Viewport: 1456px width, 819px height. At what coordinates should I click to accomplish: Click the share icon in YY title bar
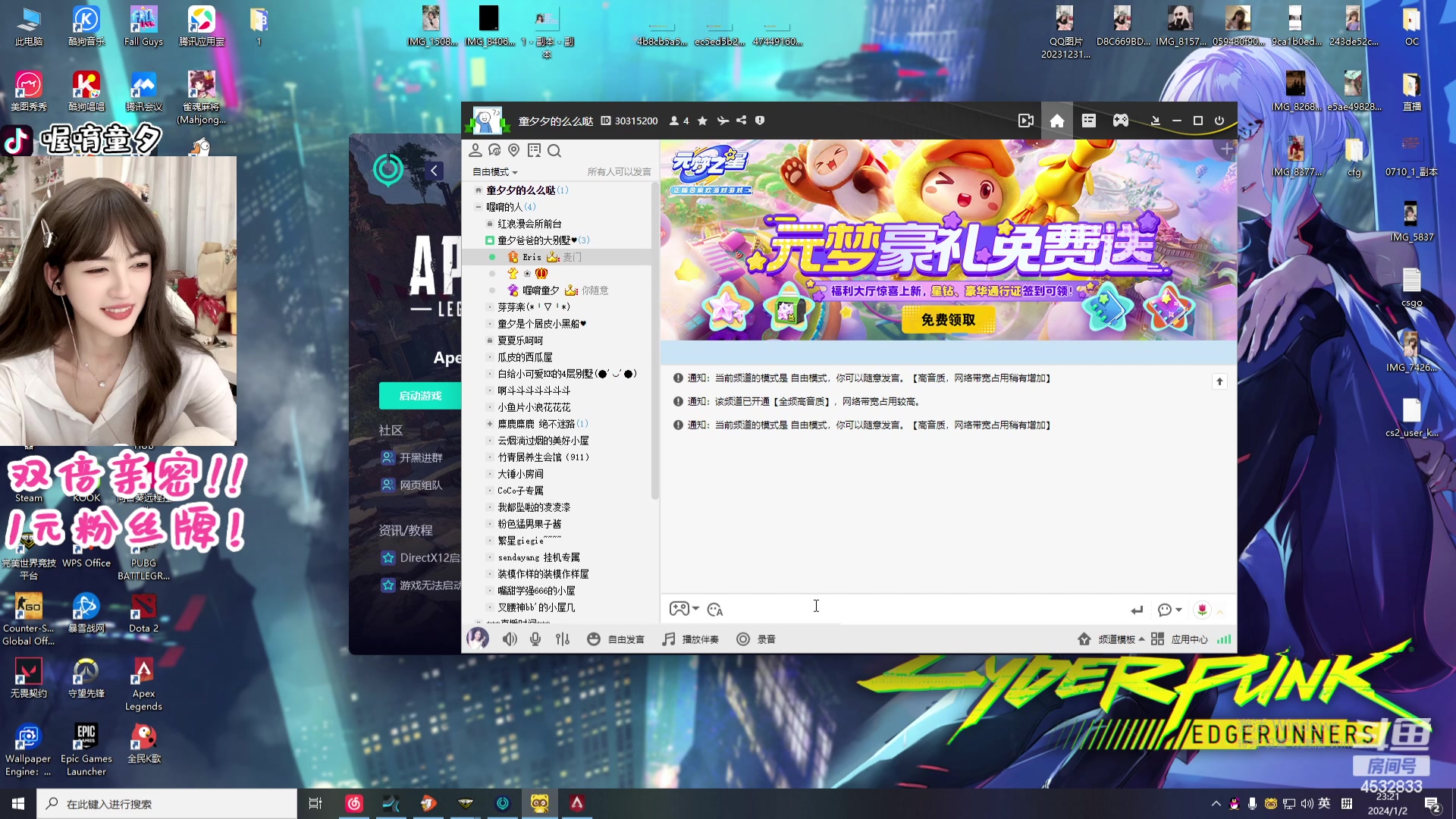coord(741,121)
